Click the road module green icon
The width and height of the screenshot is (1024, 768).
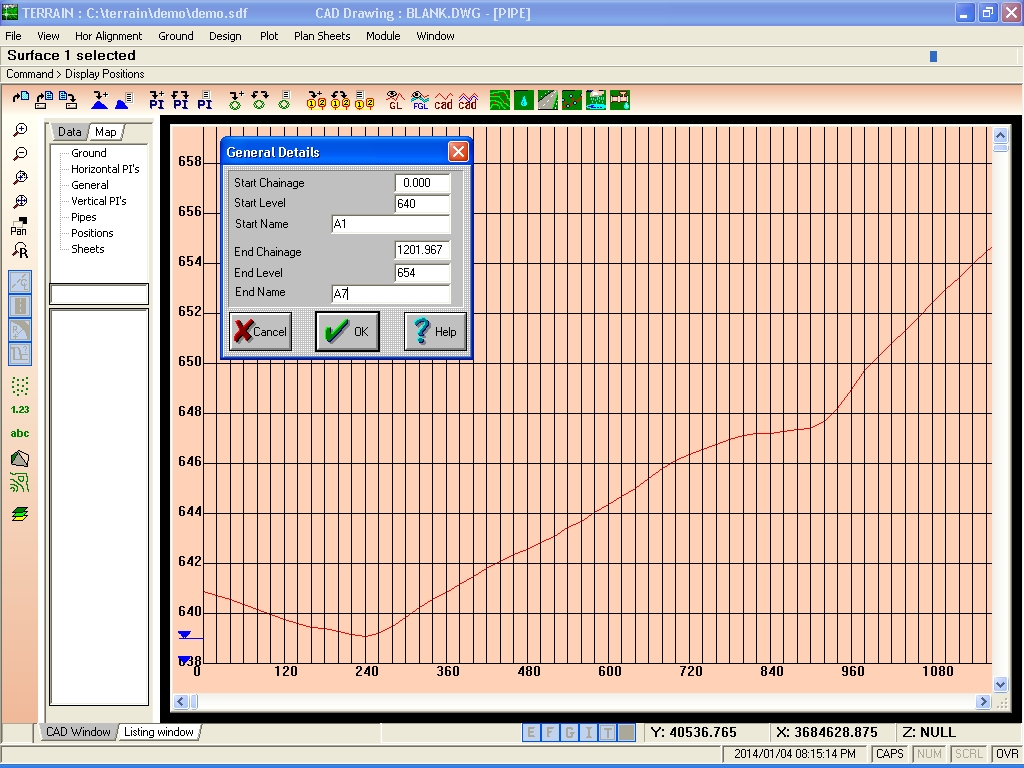coord(547,100)
